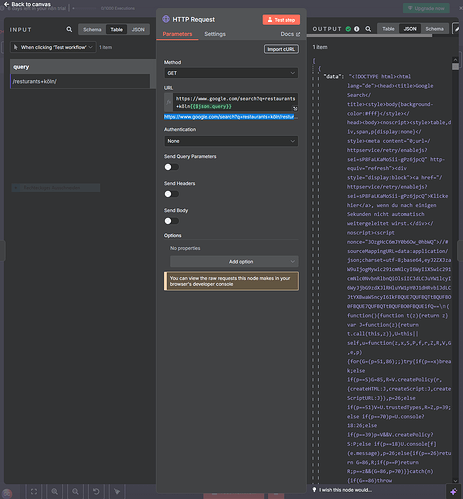This screenshot has width=463, height=499.
Task: Open the Authentication None dropdown
Action: tap(231, 141)
